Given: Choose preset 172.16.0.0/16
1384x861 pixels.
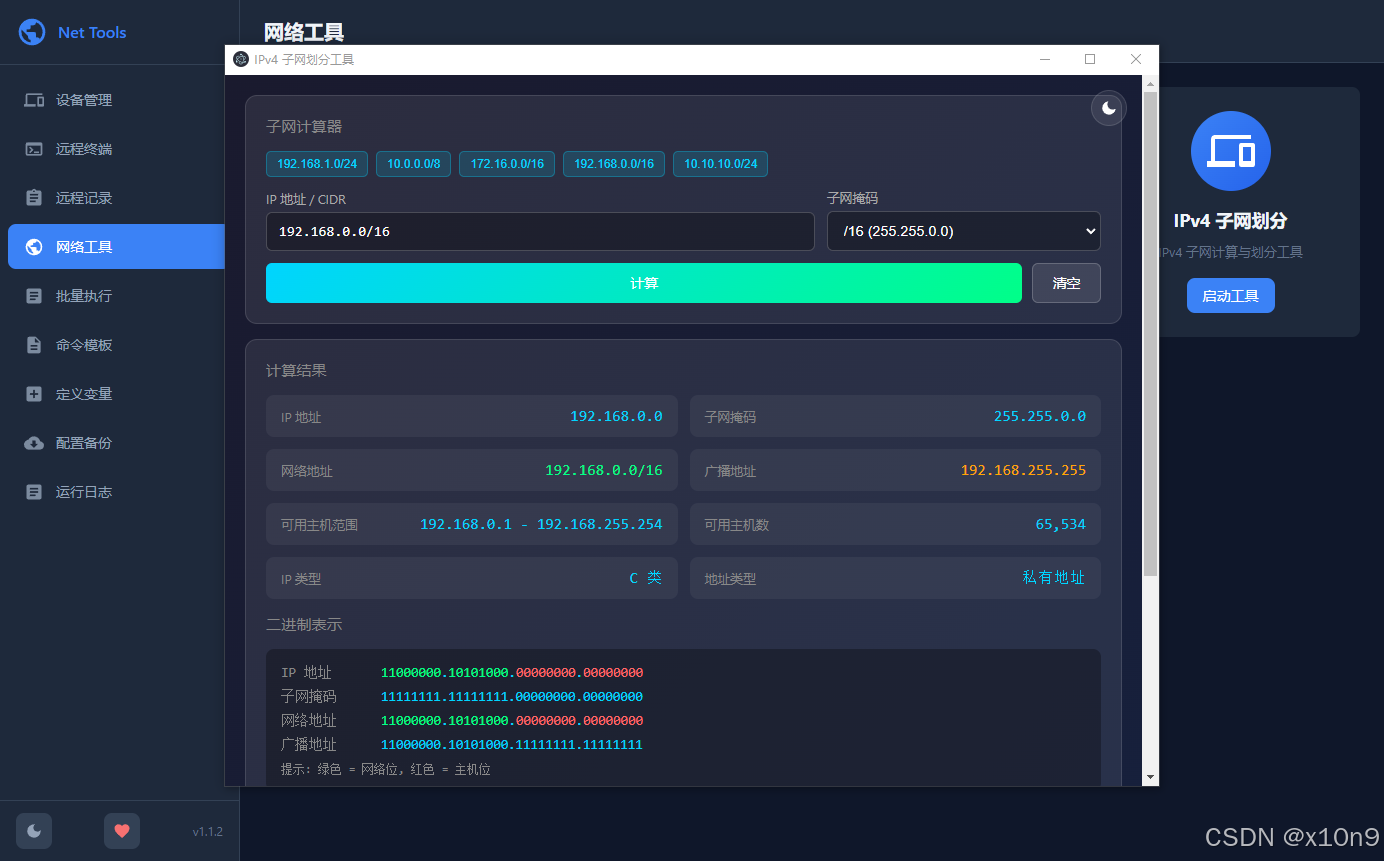Looking at the screenshot, I should (507, 164).
